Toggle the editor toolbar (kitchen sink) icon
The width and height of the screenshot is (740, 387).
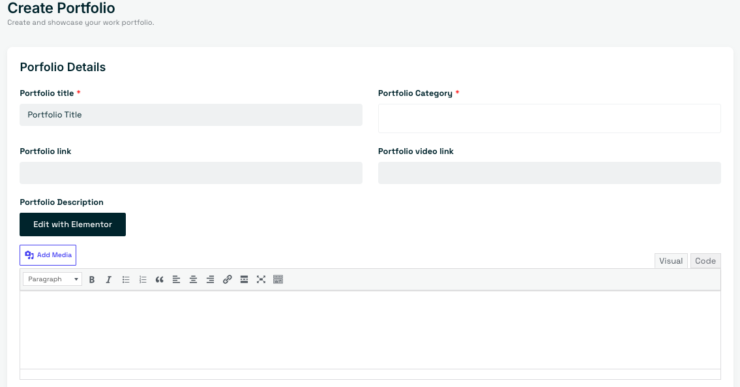point(278,279)
